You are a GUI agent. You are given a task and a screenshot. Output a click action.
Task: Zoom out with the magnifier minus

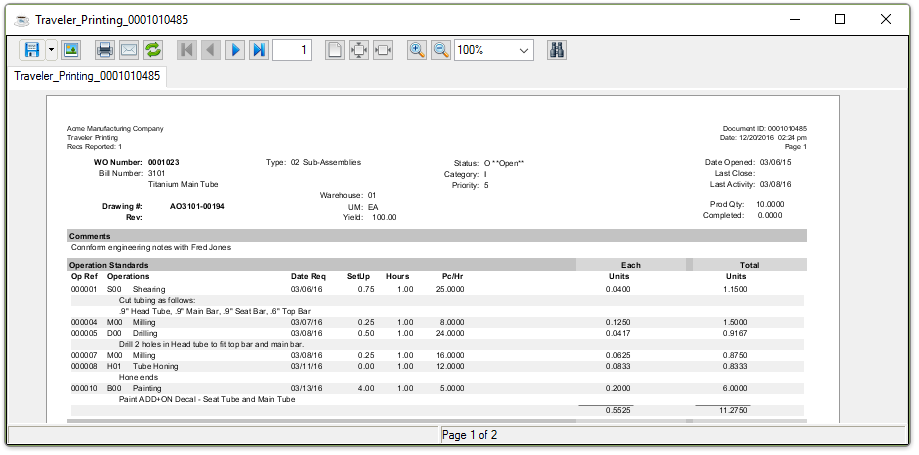pos(441,49)
